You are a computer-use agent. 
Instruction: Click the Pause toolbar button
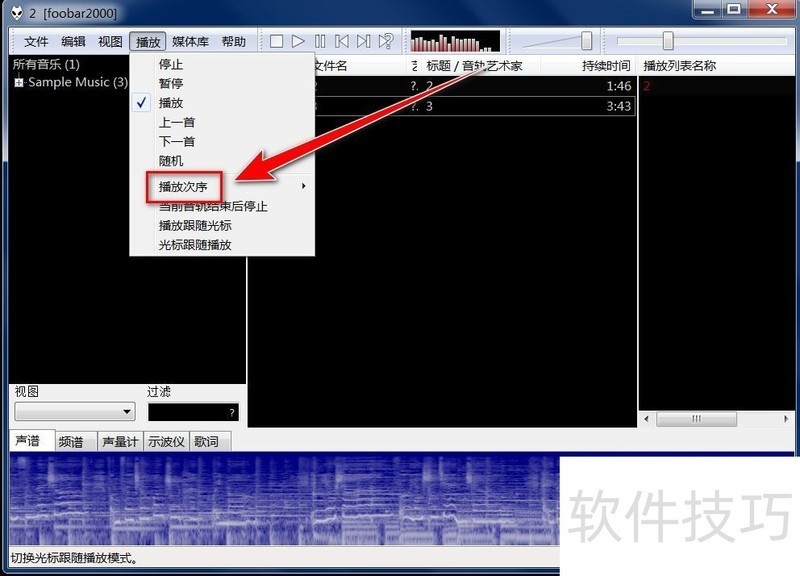pos(320,41)
